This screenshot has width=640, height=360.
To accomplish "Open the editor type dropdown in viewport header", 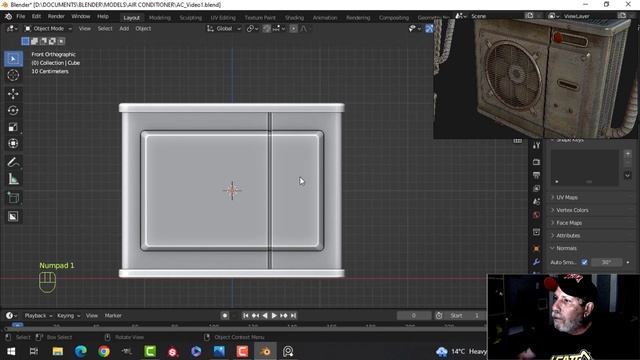I will click(11, 29).
